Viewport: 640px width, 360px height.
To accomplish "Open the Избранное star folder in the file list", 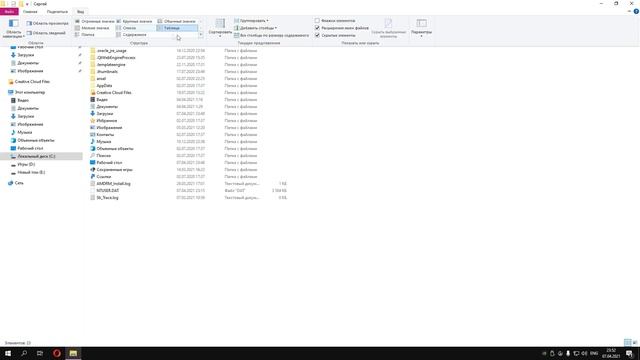I will tap(107, 121).
